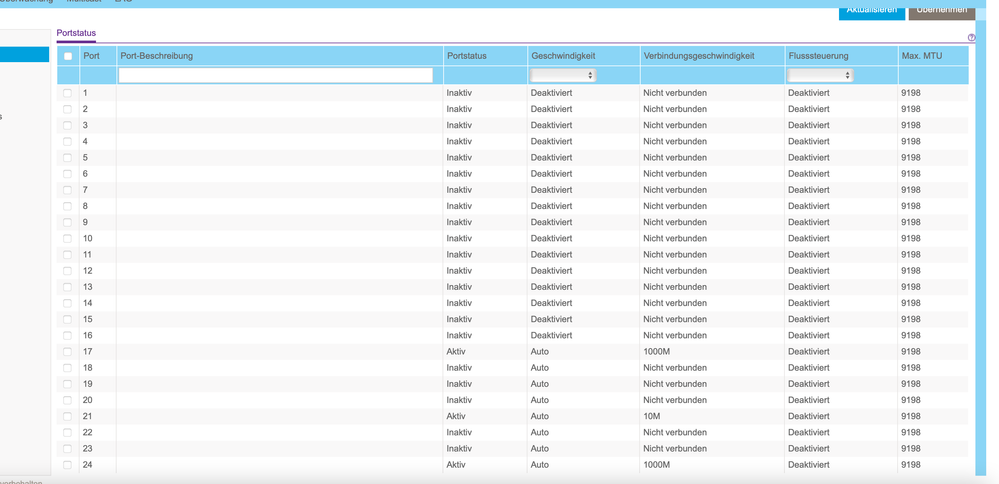Select the highlighted blue sidebar item
Viewport: 999px width, 484px height.
point(24,54)
